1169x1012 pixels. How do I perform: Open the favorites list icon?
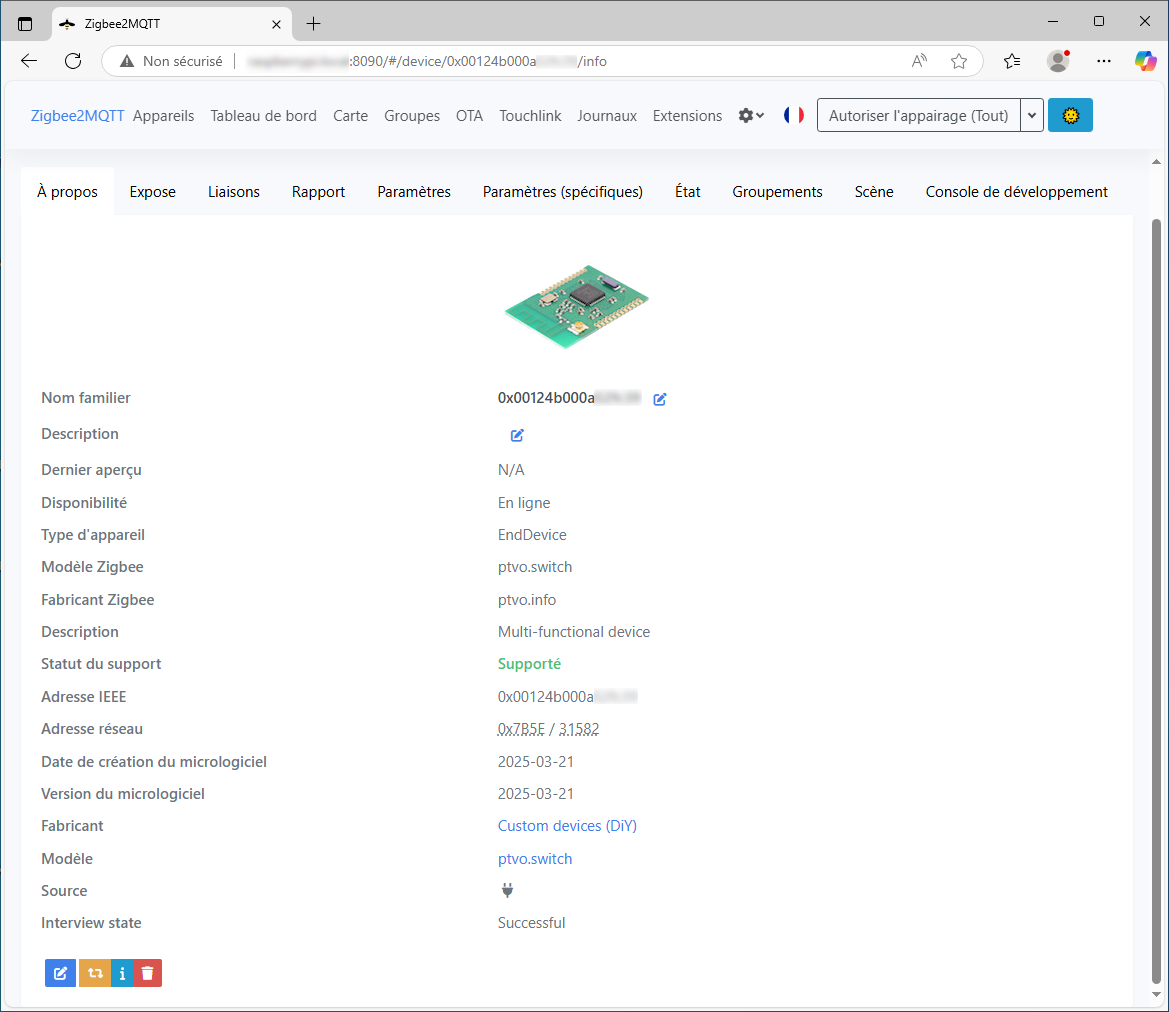pyautogui.click(x=1012, y=61)
